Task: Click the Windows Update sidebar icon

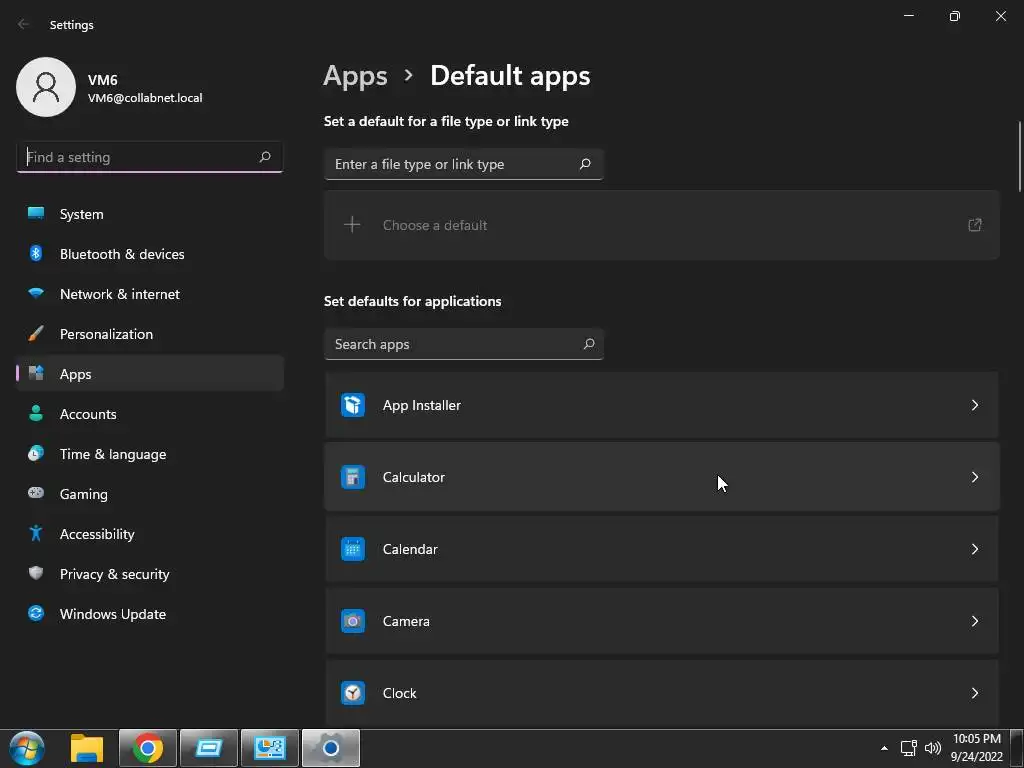Action: click(36, 614)
